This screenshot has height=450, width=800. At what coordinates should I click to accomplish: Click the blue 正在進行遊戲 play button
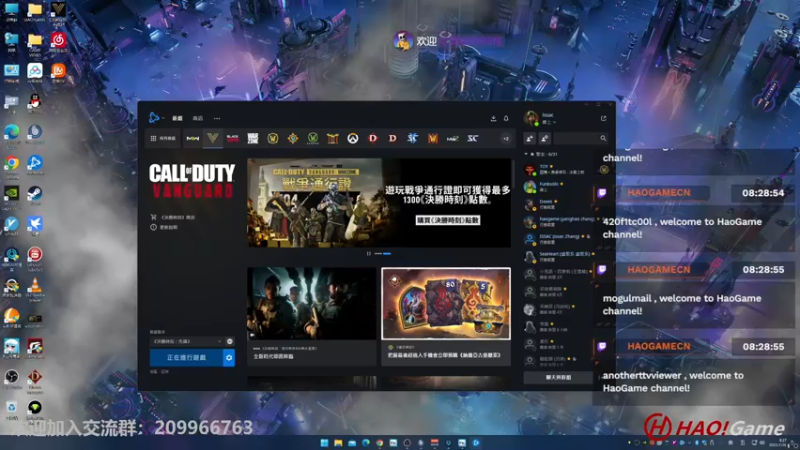(186, 358)
